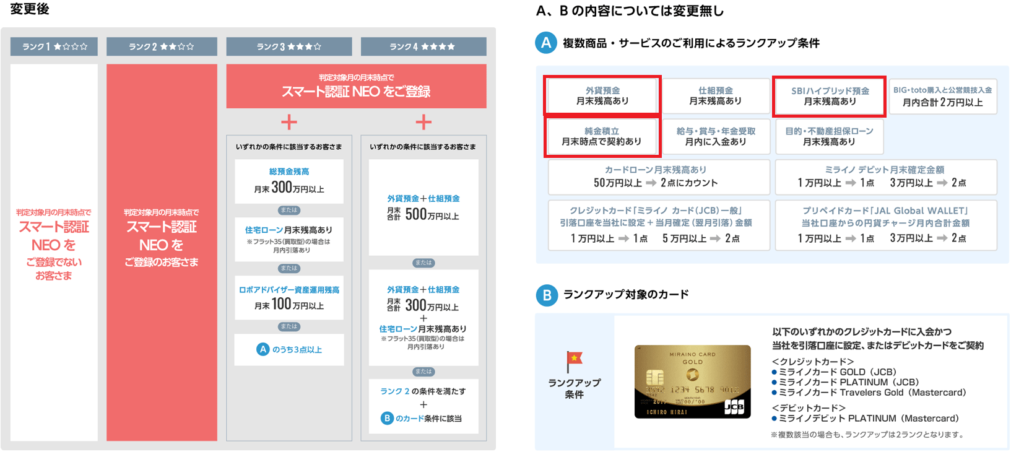Click the red ランク2 ご登録のお客さま panel

pyautogui.click(x=161, y=252)
